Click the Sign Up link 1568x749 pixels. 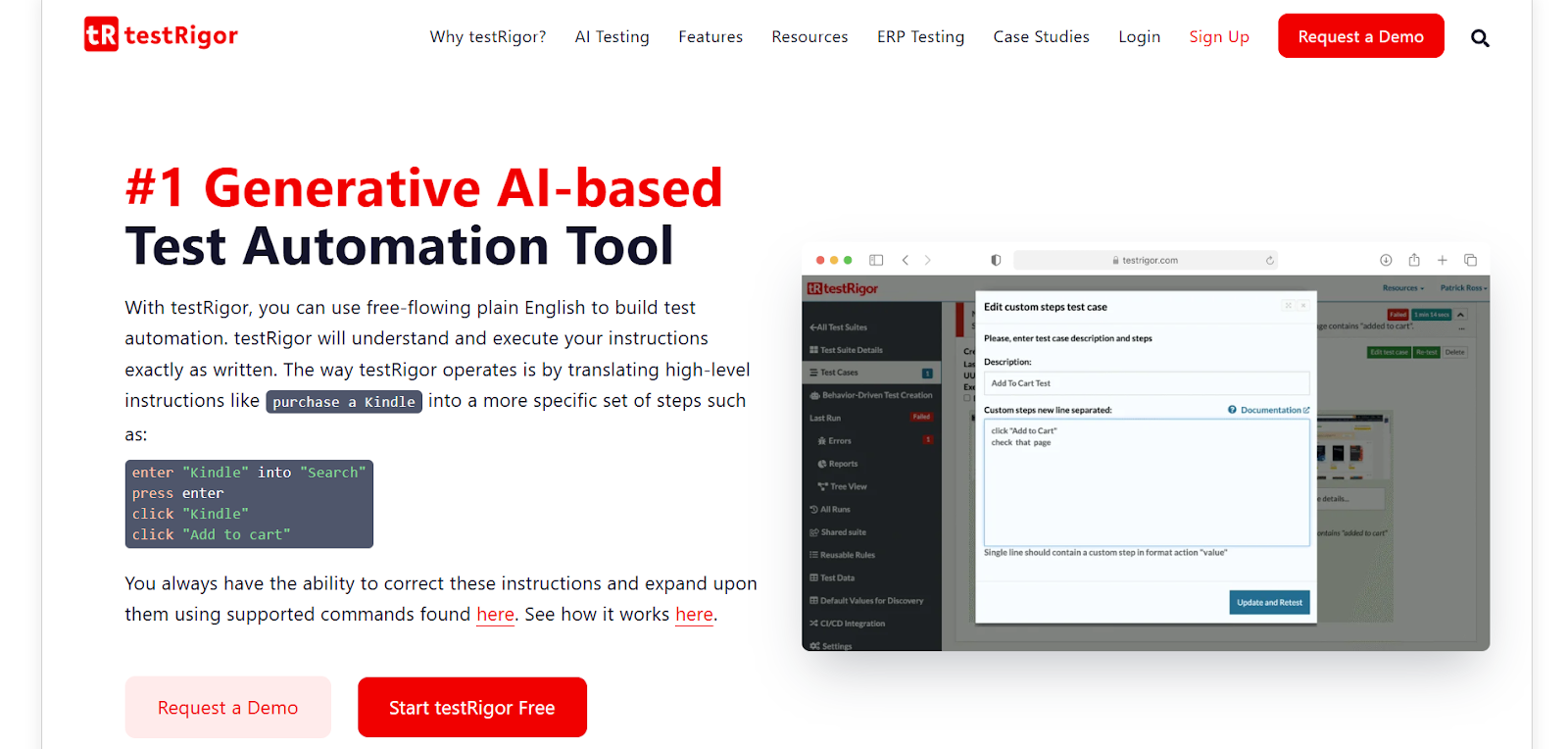(1218, 37)
